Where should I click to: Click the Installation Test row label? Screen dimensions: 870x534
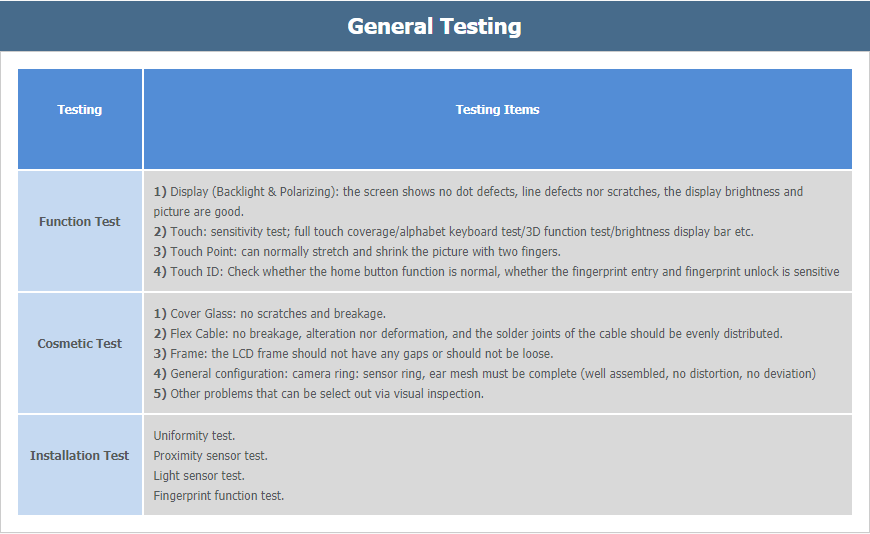[x=79, y=456]
